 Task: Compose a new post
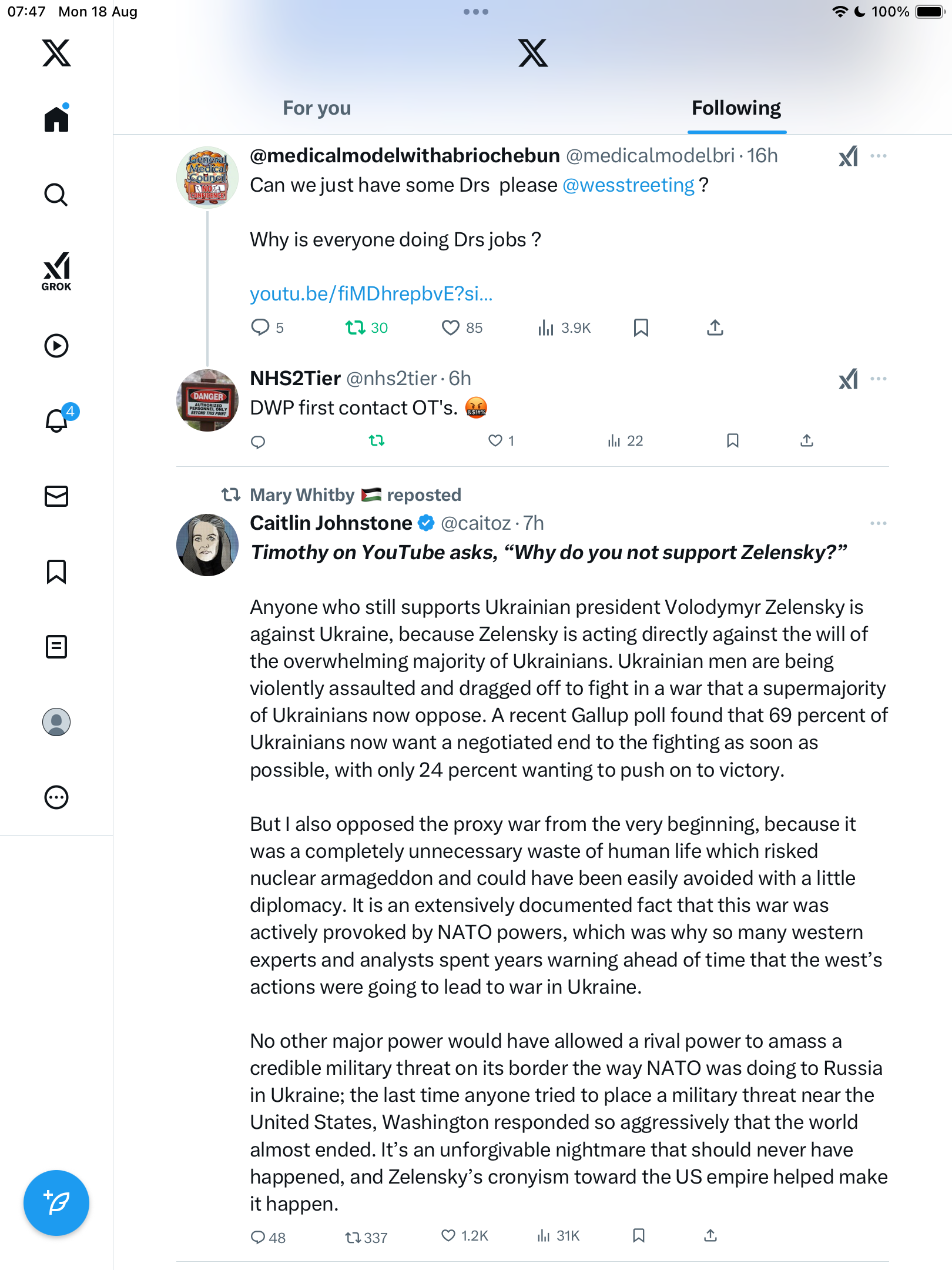point(56,1203)
